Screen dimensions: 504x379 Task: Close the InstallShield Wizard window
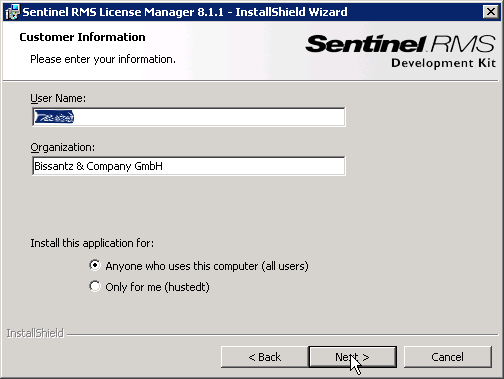point(491,12)
